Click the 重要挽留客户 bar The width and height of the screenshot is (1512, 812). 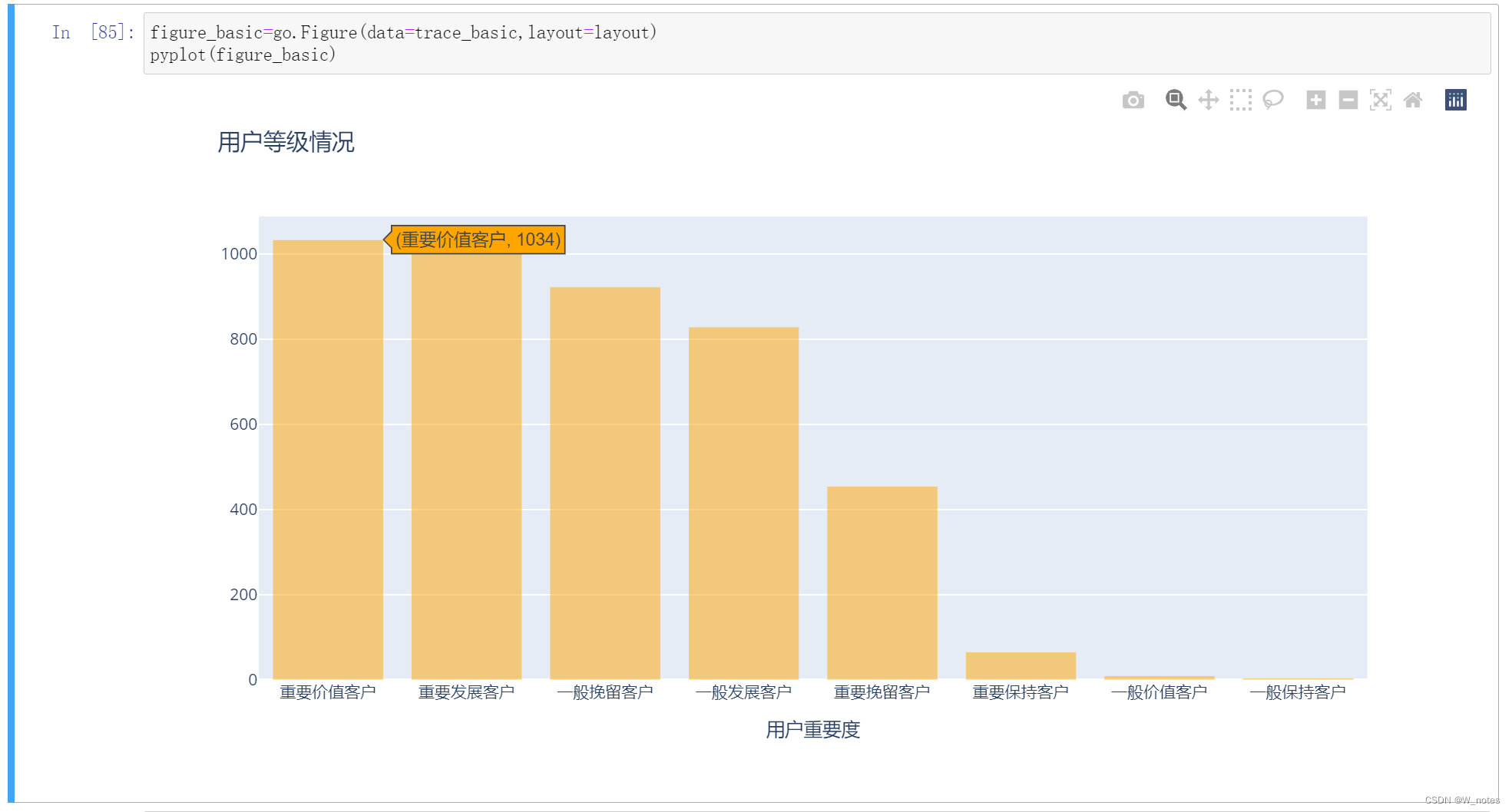[882, 583]
